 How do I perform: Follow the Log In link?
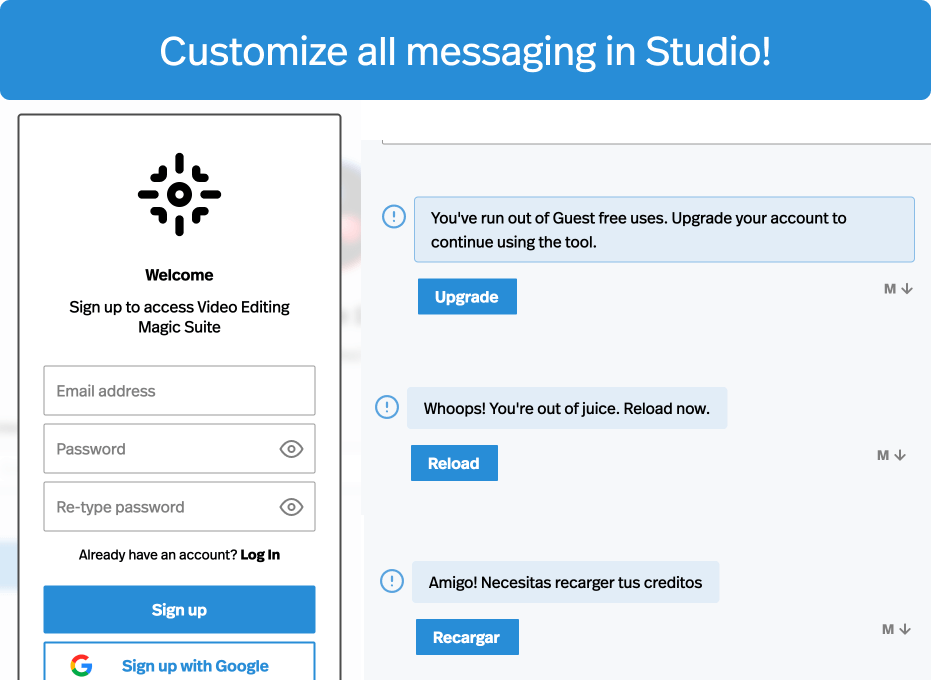(260, 555)
